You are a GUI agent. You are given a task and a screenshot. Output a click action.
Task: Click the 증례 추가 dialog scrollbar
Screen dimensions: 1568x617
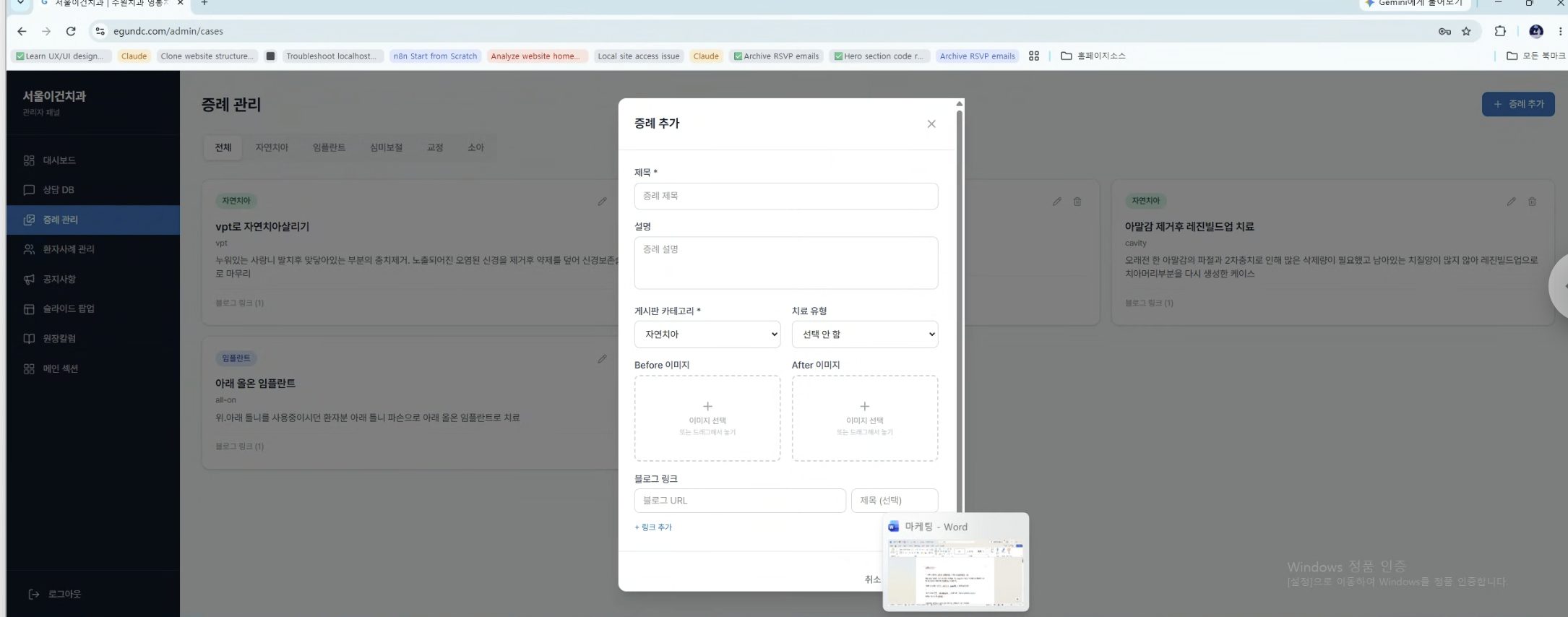960,311
